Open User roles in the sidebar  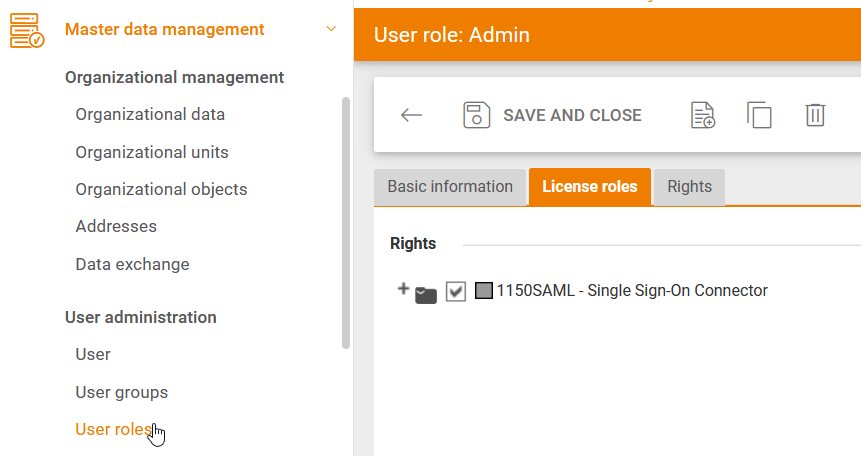point(113,430)
